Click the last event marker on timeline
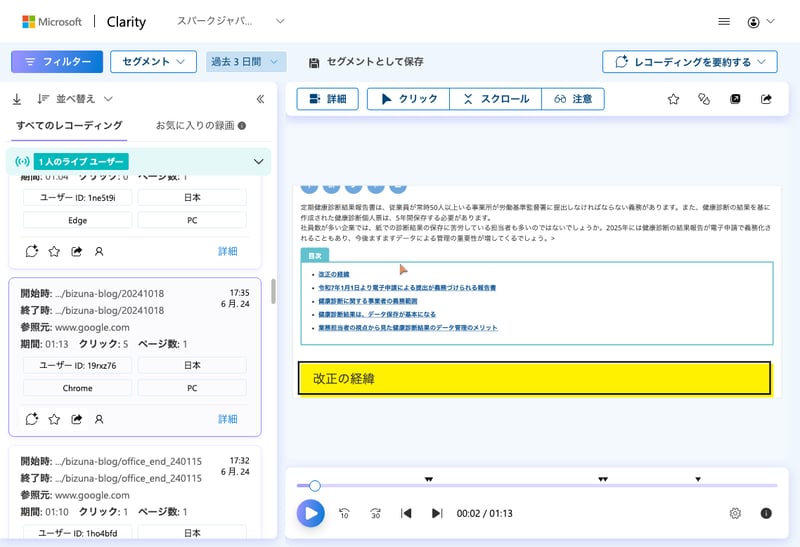The height and width of the screenshot is (547, 800). coord(698,479)
